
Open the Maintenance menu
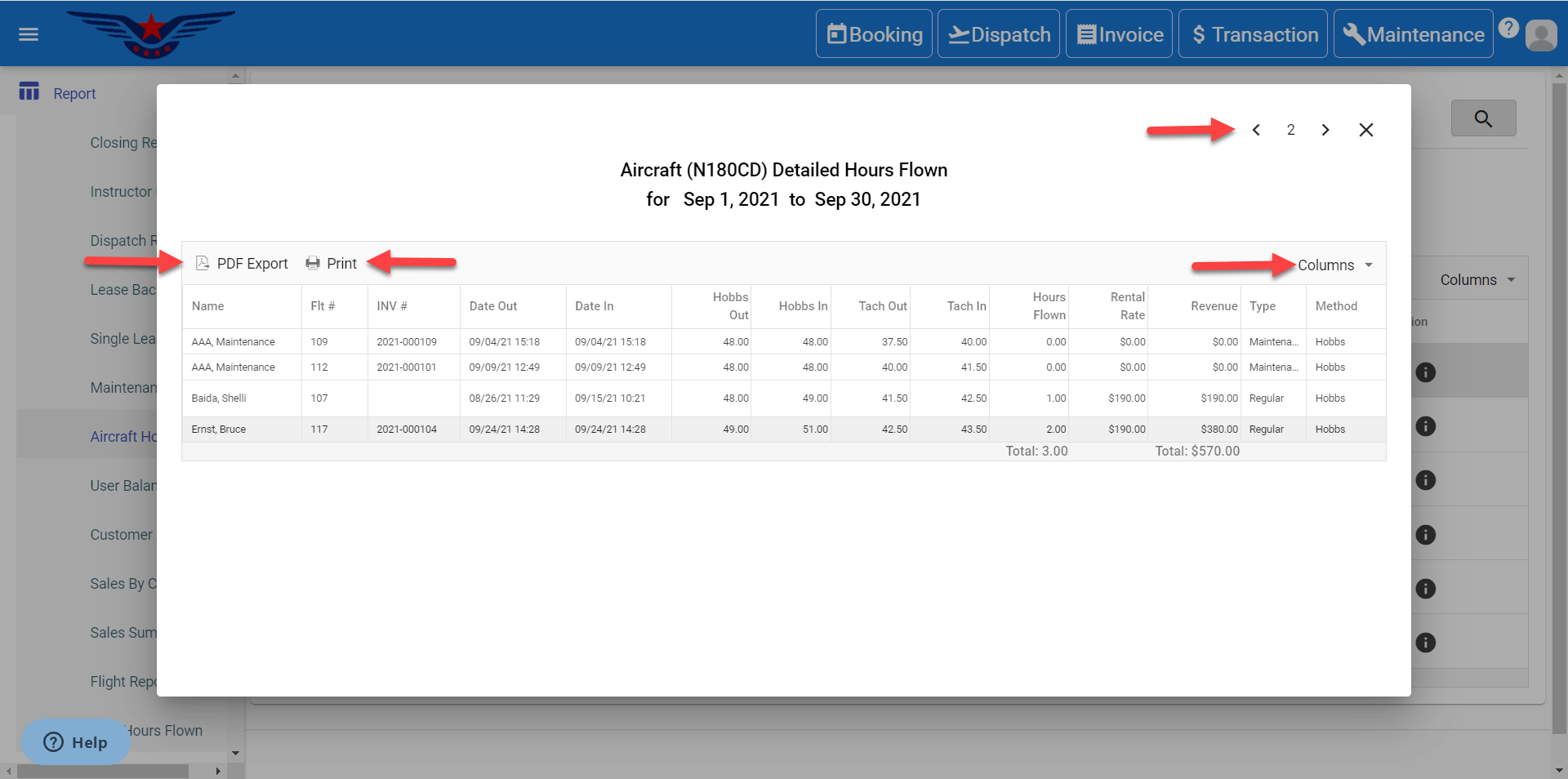[1413, 34]
